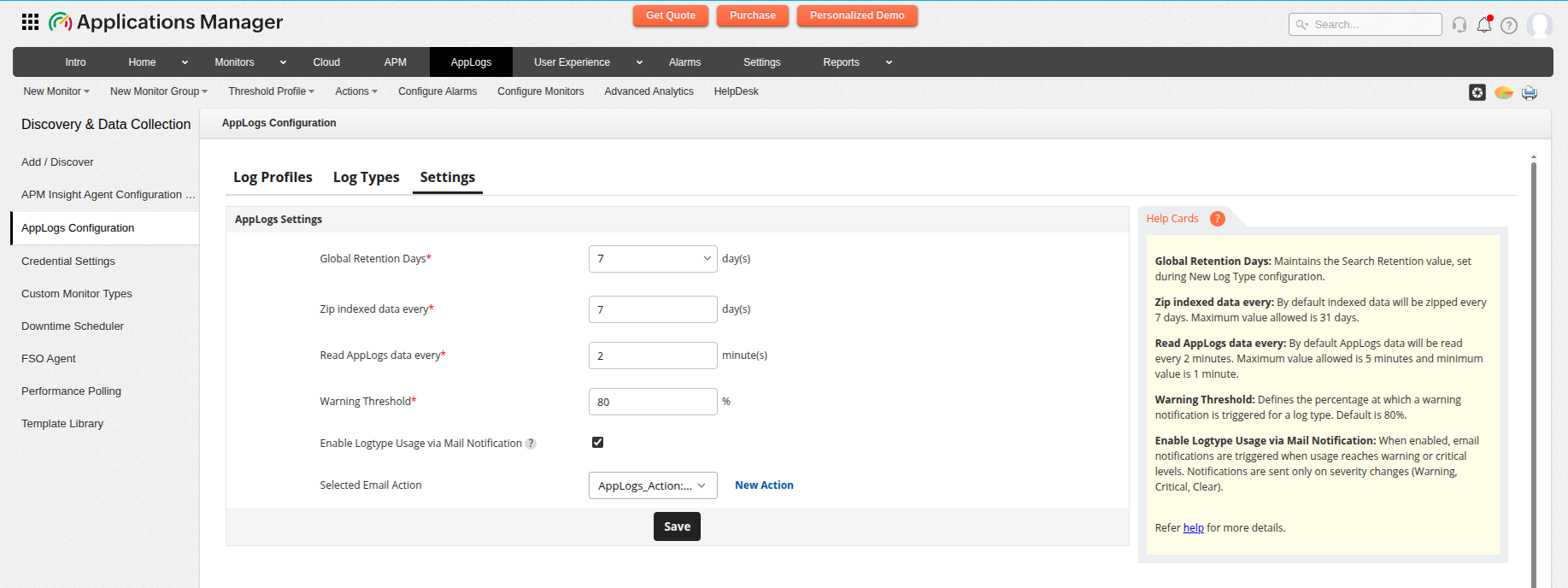This screenshot has width=1568, height=588.
Task: Open Custom Monitor Types in sidebar
Action: [77, 294]
